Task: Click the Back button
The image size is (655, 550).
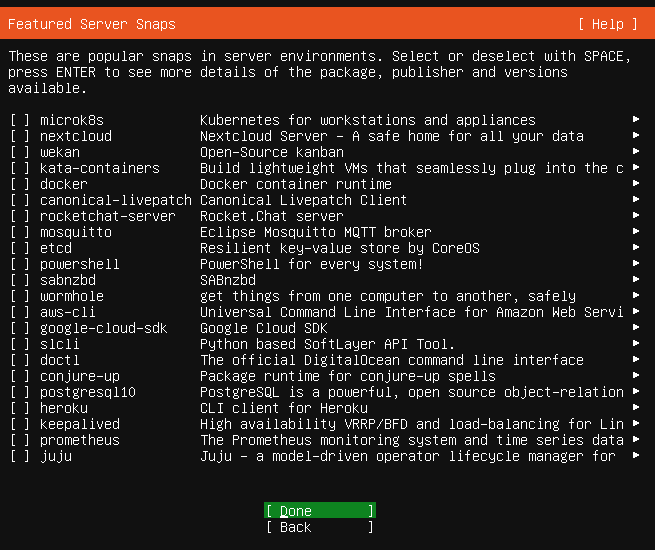Action: (x=320, y=527)
